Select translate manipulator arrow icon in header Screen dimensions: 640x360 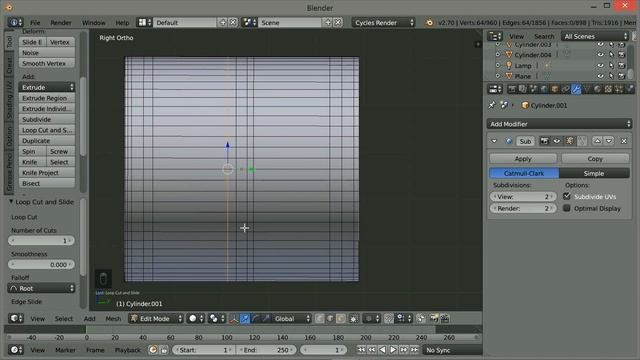[x=244, y=318]
